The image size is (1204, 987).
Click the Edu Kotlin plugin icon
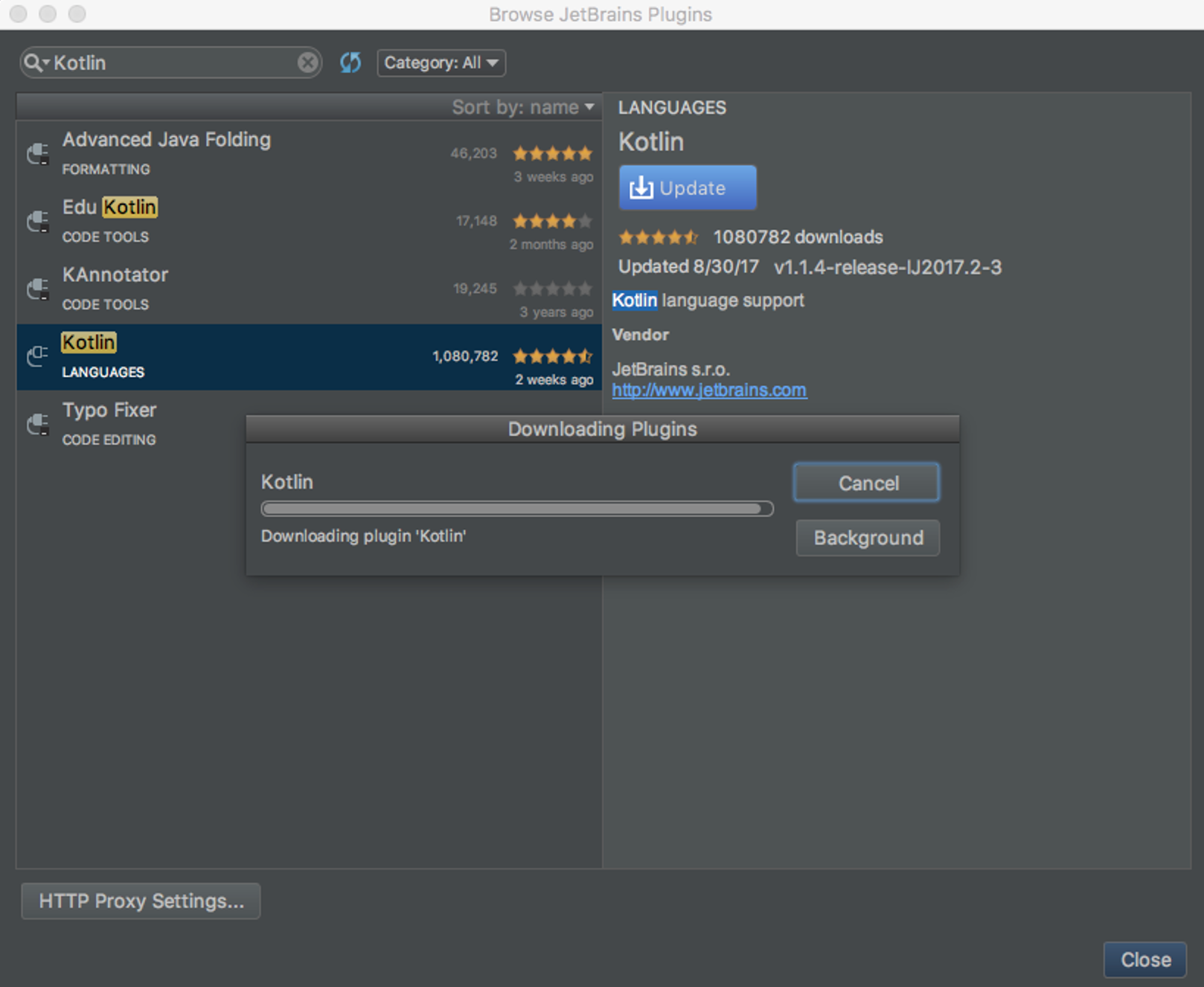37,222
